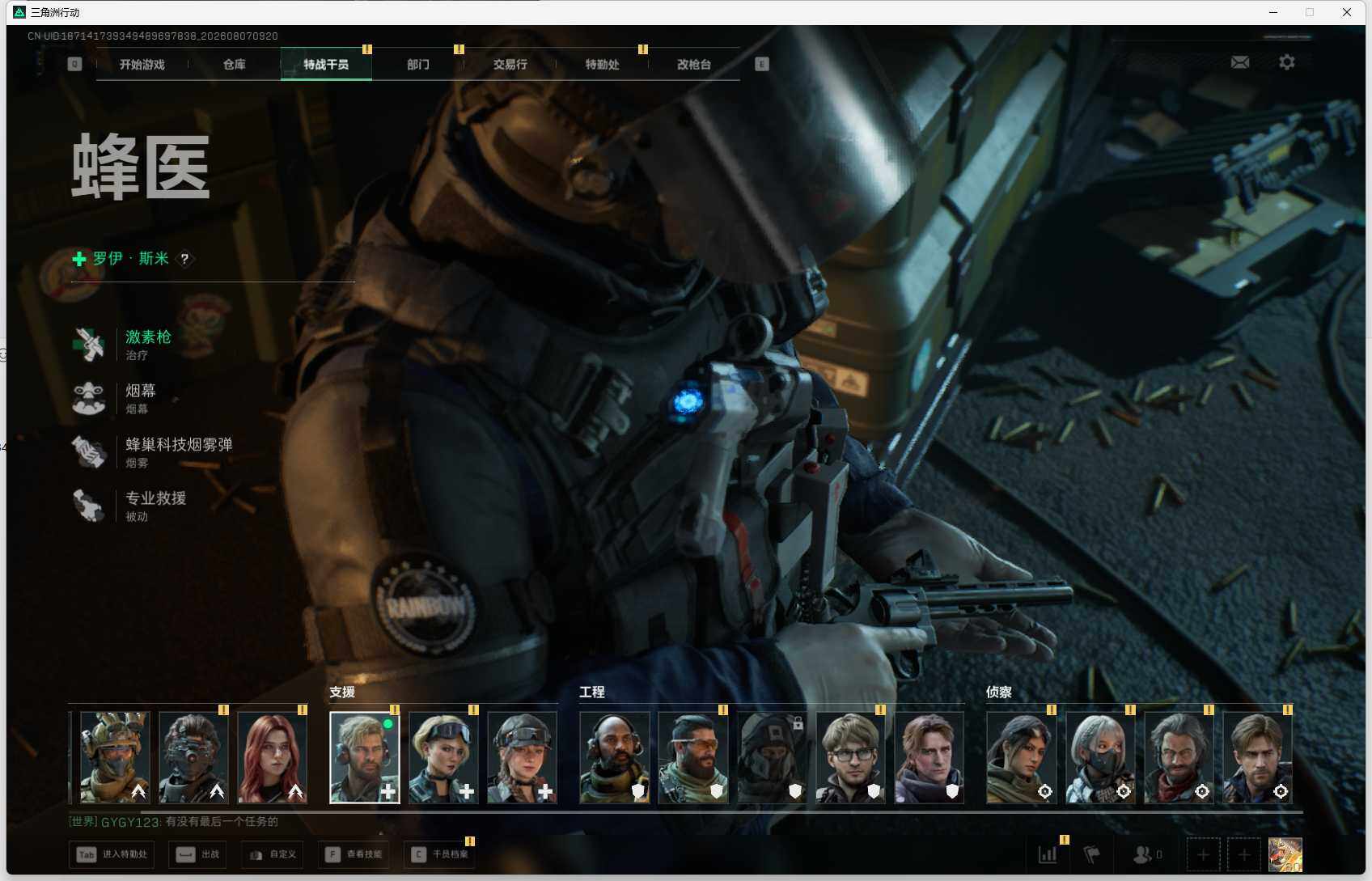The width and height of the screenshot is (1372, 881).
Task: Switch to the 开始游戏 tab
Action: [142, 65]
